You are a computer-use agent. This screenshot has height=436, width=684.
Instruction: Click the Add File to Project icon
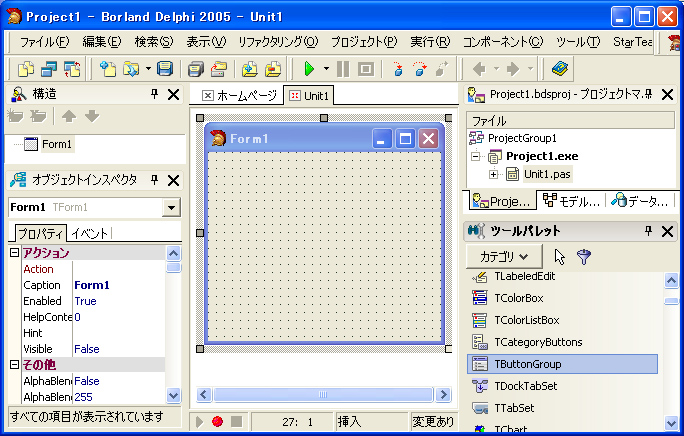click(250, 69)
